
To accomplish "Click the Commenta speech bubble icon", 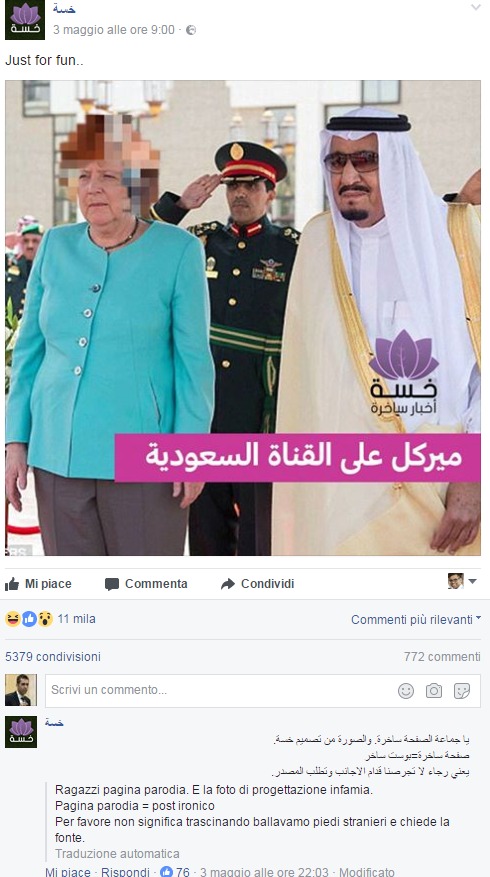I will [112, 584].
